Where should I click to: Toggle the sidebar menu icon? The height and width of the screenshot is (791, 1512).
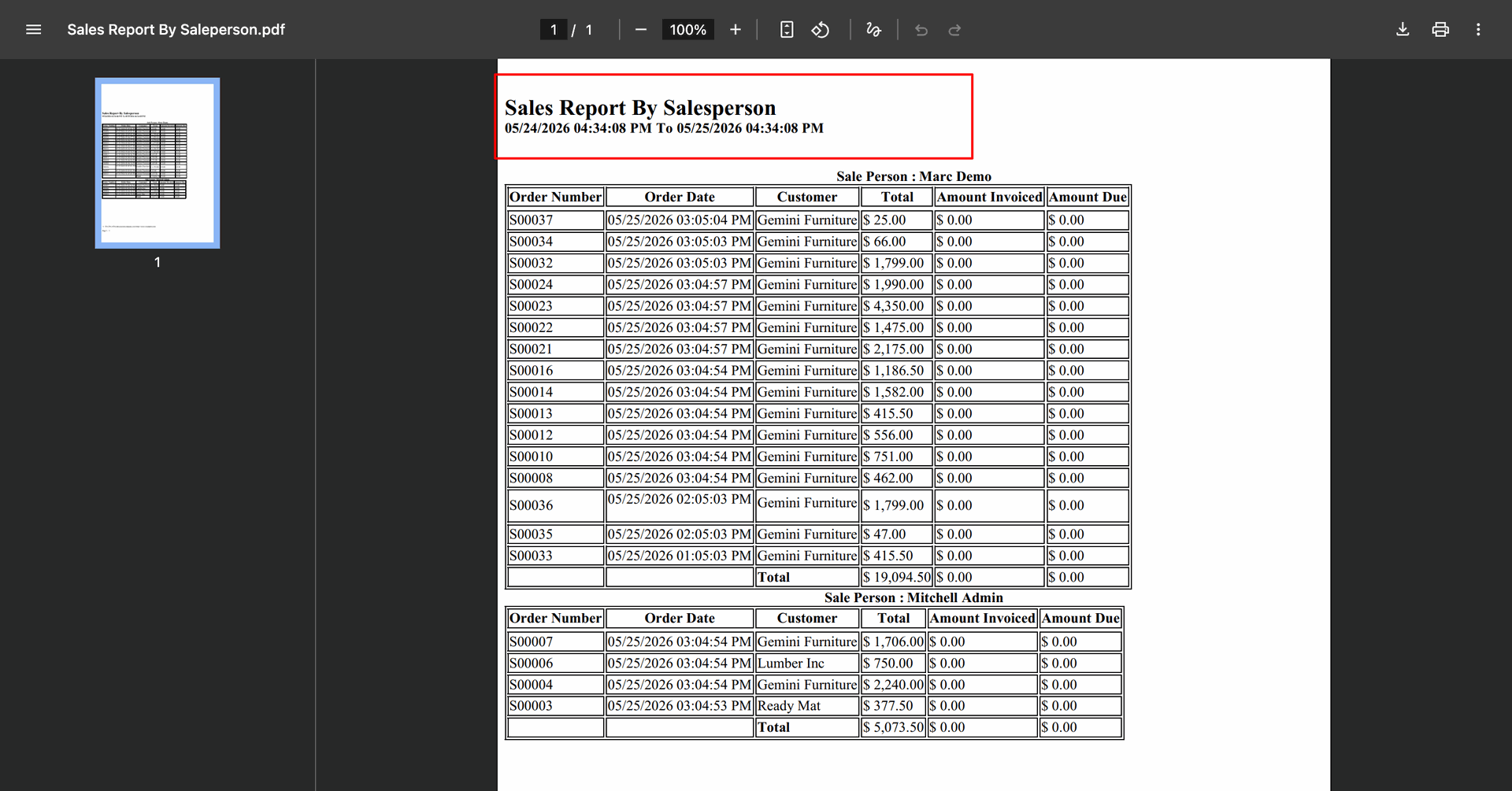[x=33, y=30]
